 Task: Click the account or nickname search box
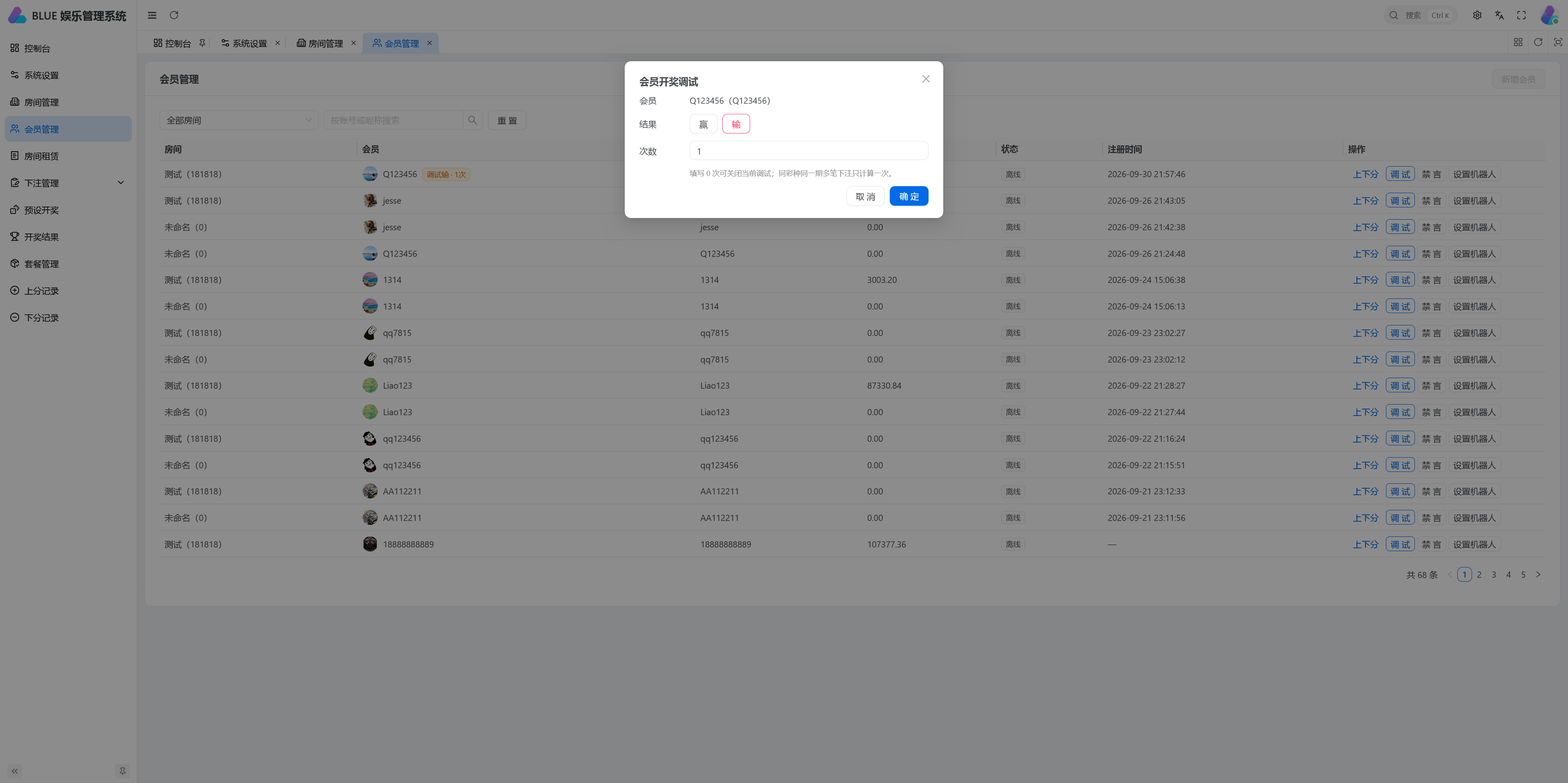[393, 120]
